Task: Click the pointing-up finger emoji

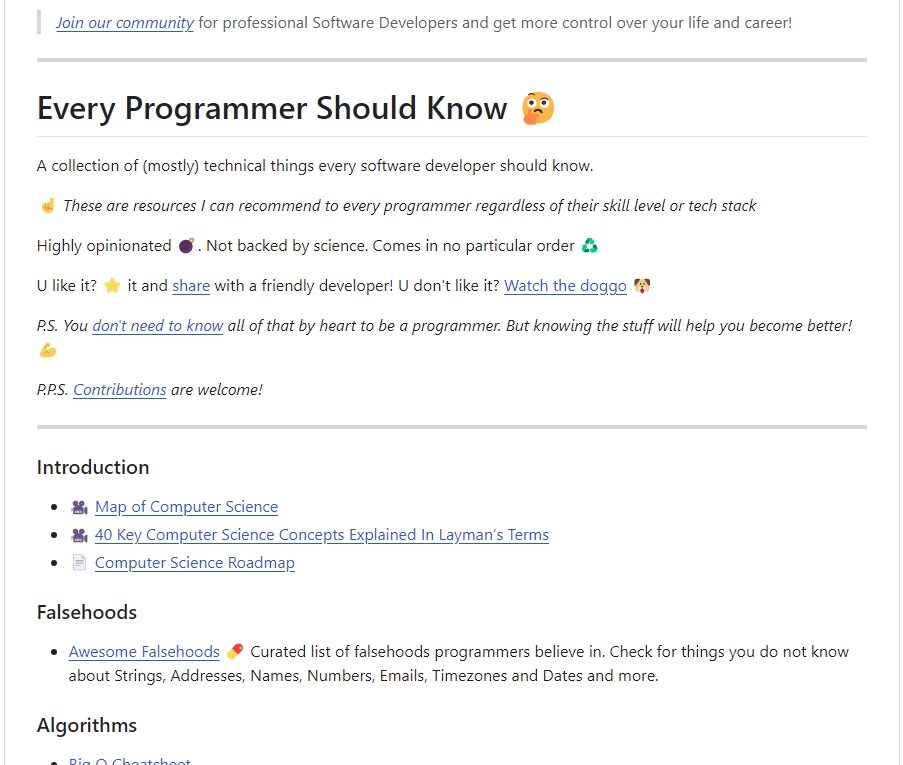Action: [x=48, y=206]
